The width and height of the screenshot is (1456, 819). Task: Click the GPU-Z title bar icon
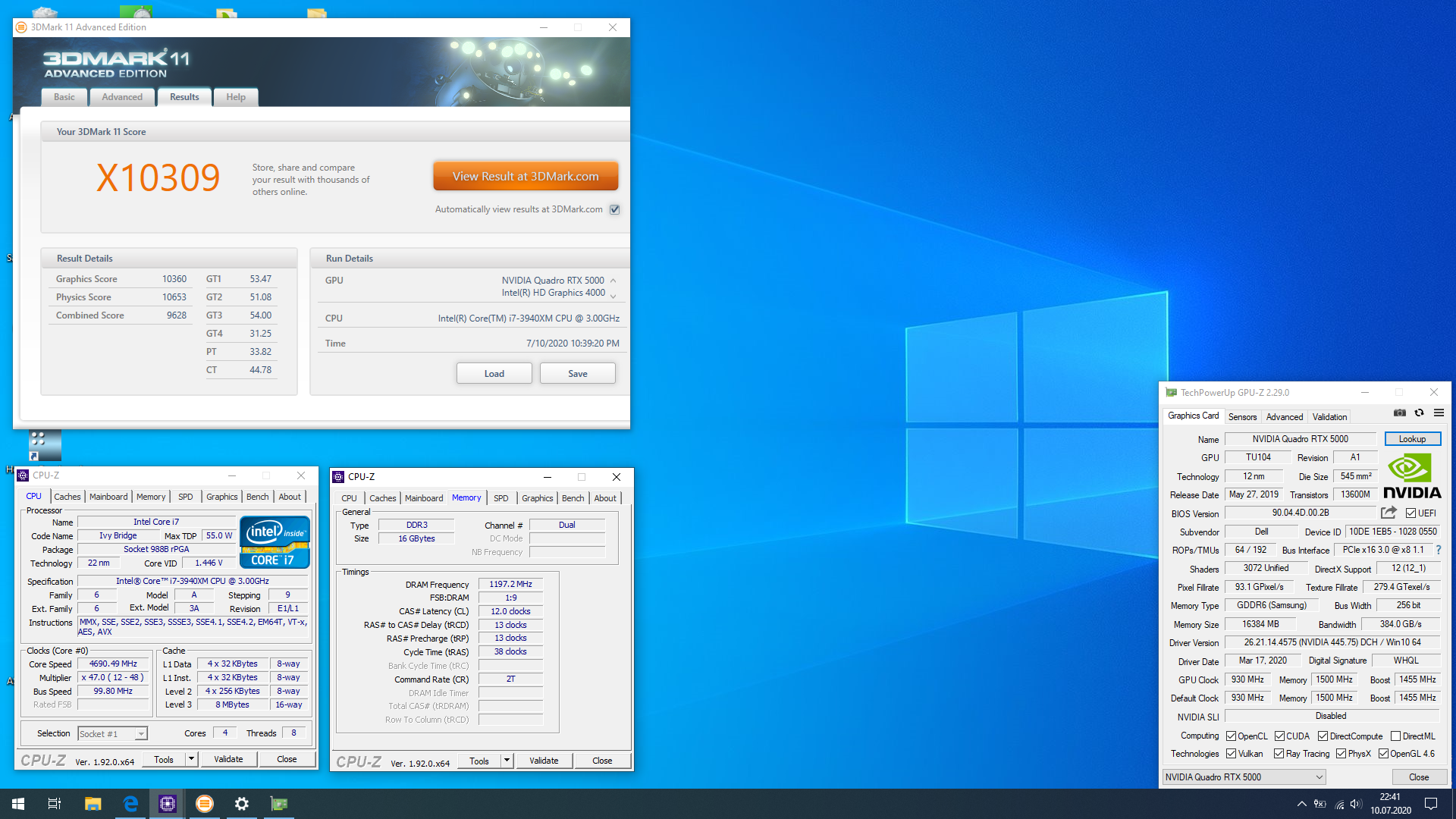coord(1172,393)
